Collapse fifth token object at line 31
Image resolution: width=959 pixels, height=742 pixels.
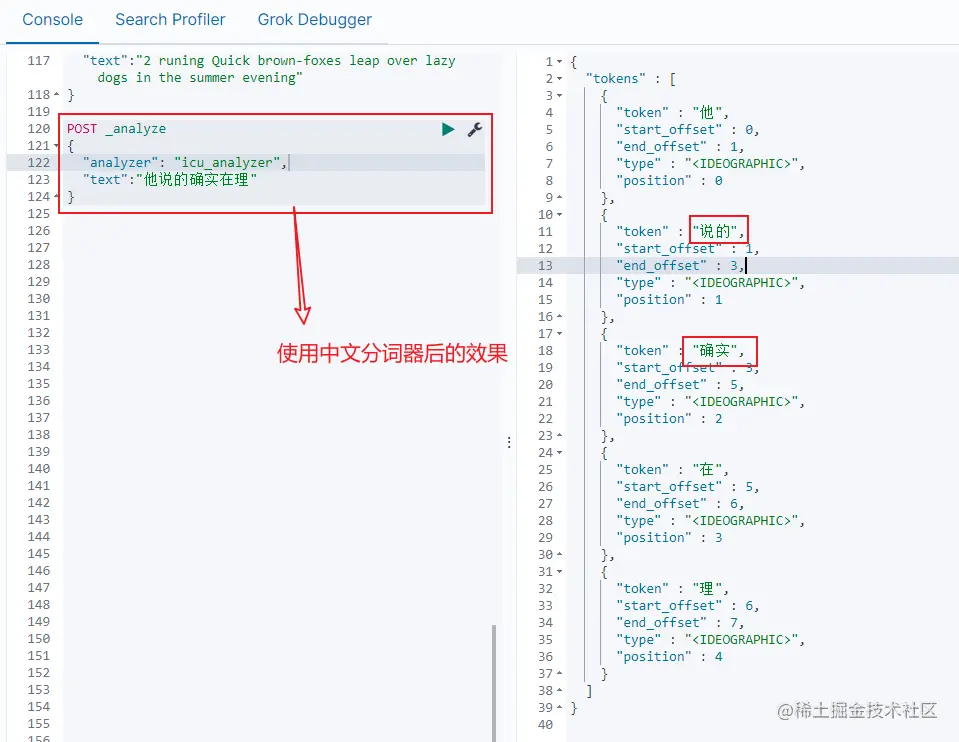click(559, 572)
